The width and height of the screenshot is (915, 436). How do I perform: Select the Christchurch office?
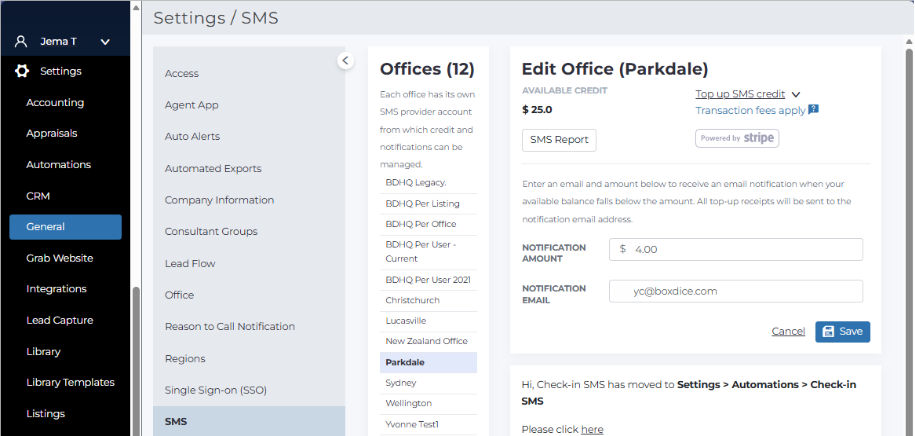click(x=428, y=300)
